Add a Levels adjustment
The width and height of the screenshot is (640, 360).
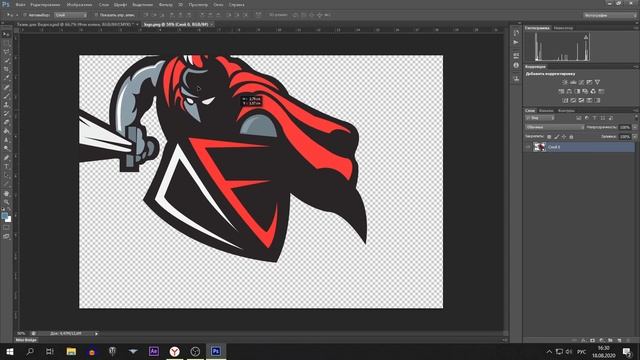573,82
